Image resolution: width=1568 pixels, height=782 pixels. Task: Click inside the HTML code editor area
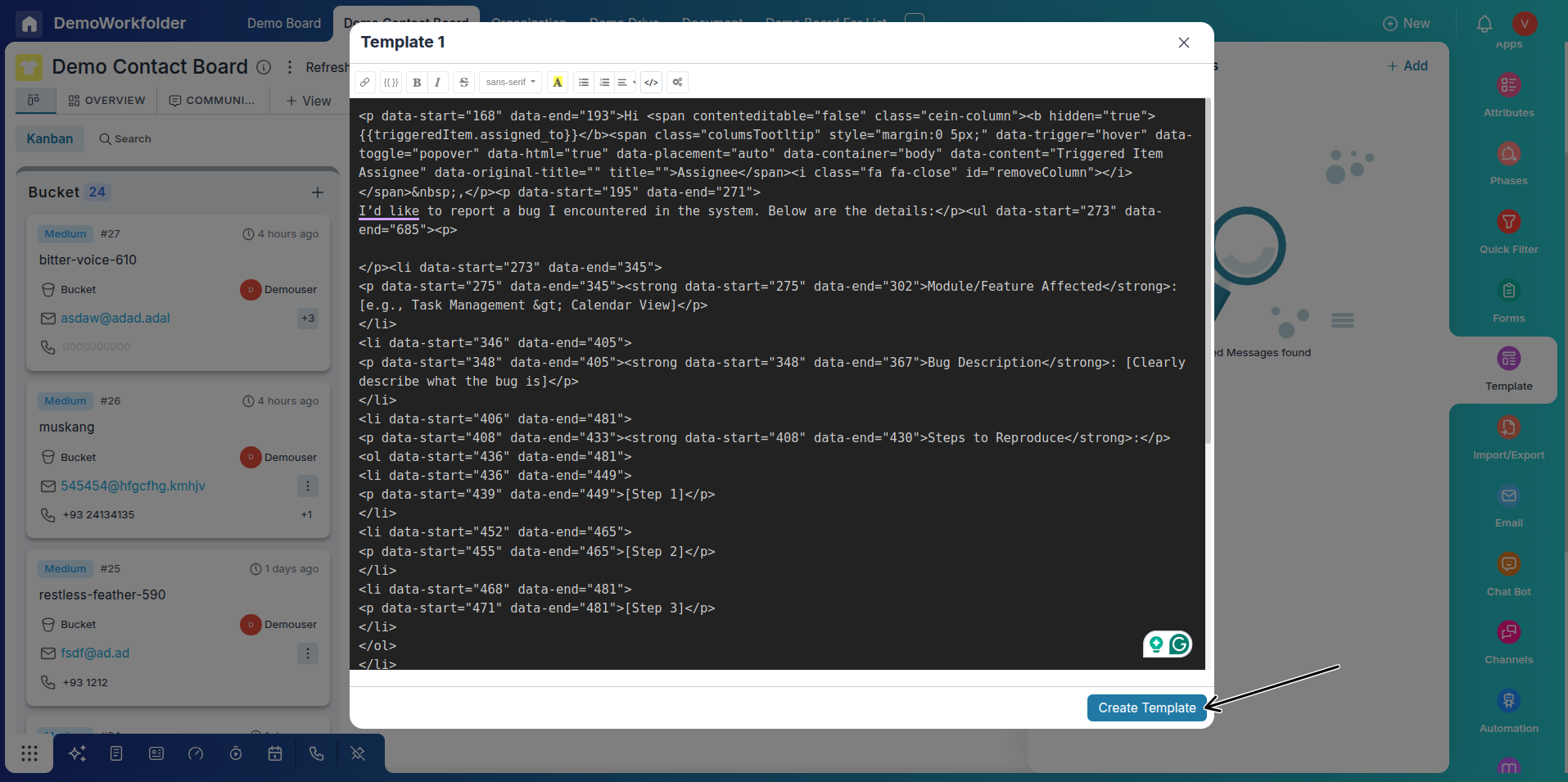[777, 384]
